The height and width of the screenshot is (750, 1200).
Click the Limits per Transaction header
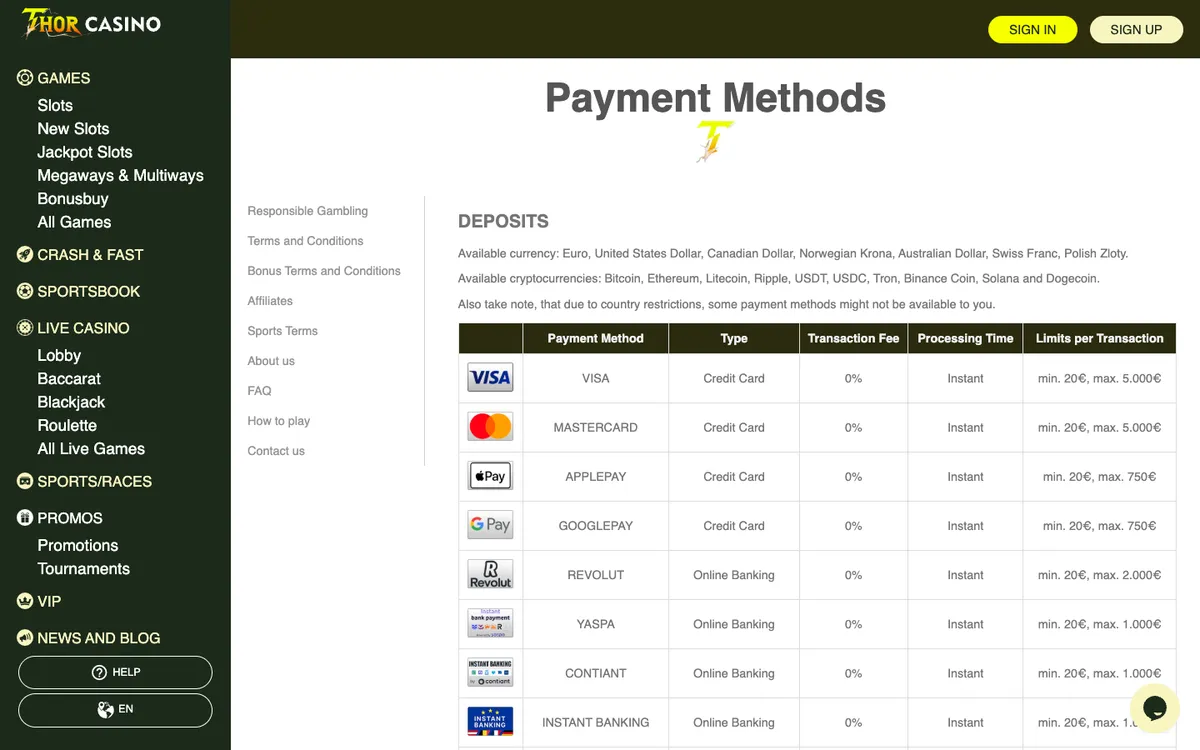[1100, 338]
